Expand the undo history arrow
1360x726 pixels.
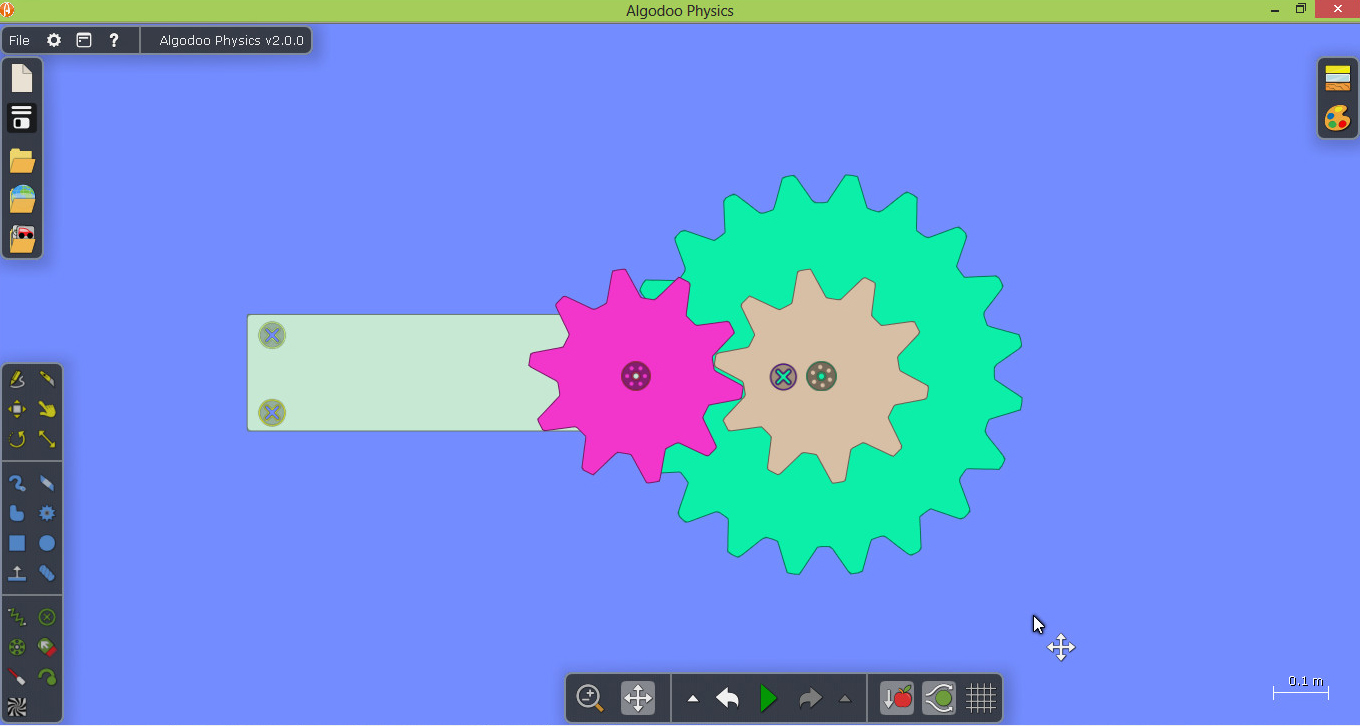pyautogui.click(x=693, y=699)
